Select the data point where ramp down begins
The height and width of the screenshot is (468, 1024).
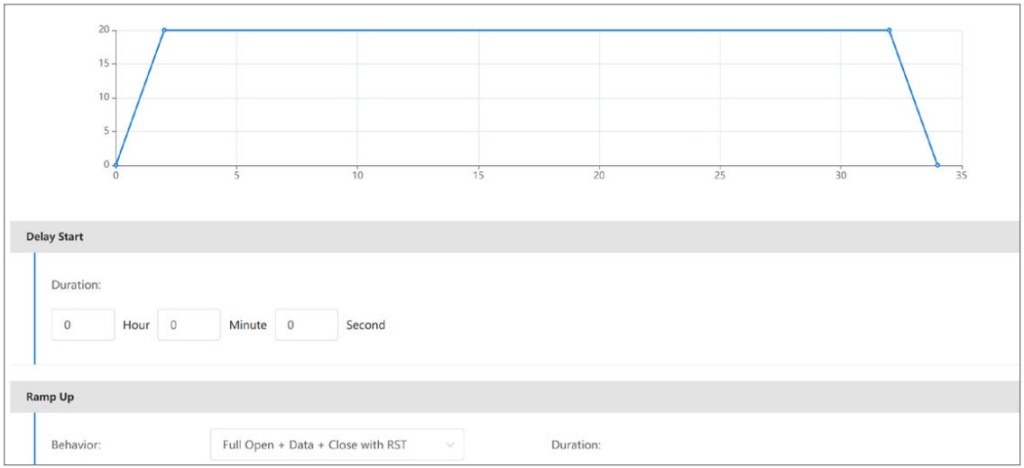pyautogui.click(x=889, y=30)
